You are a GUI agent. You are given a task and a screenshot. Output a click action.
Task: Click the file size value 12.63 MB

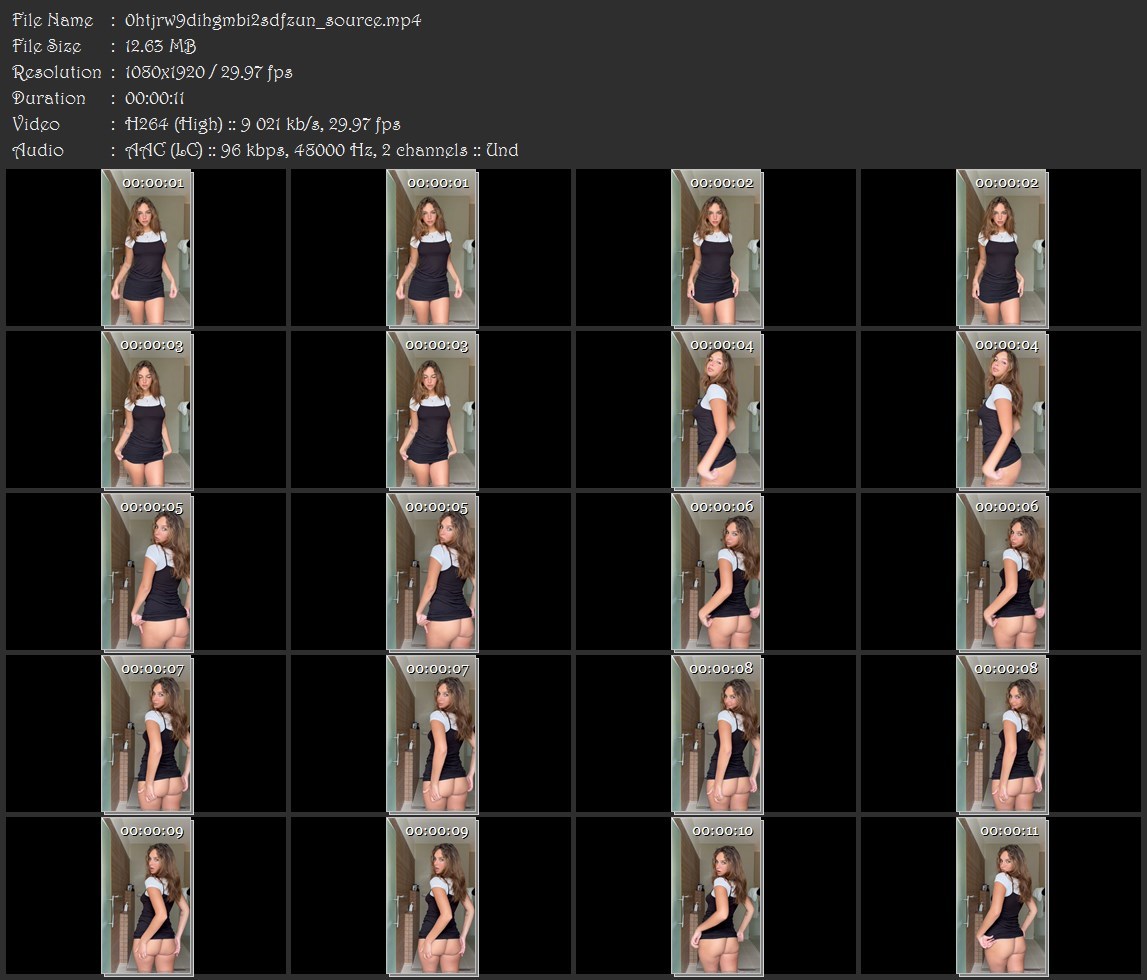160,46
